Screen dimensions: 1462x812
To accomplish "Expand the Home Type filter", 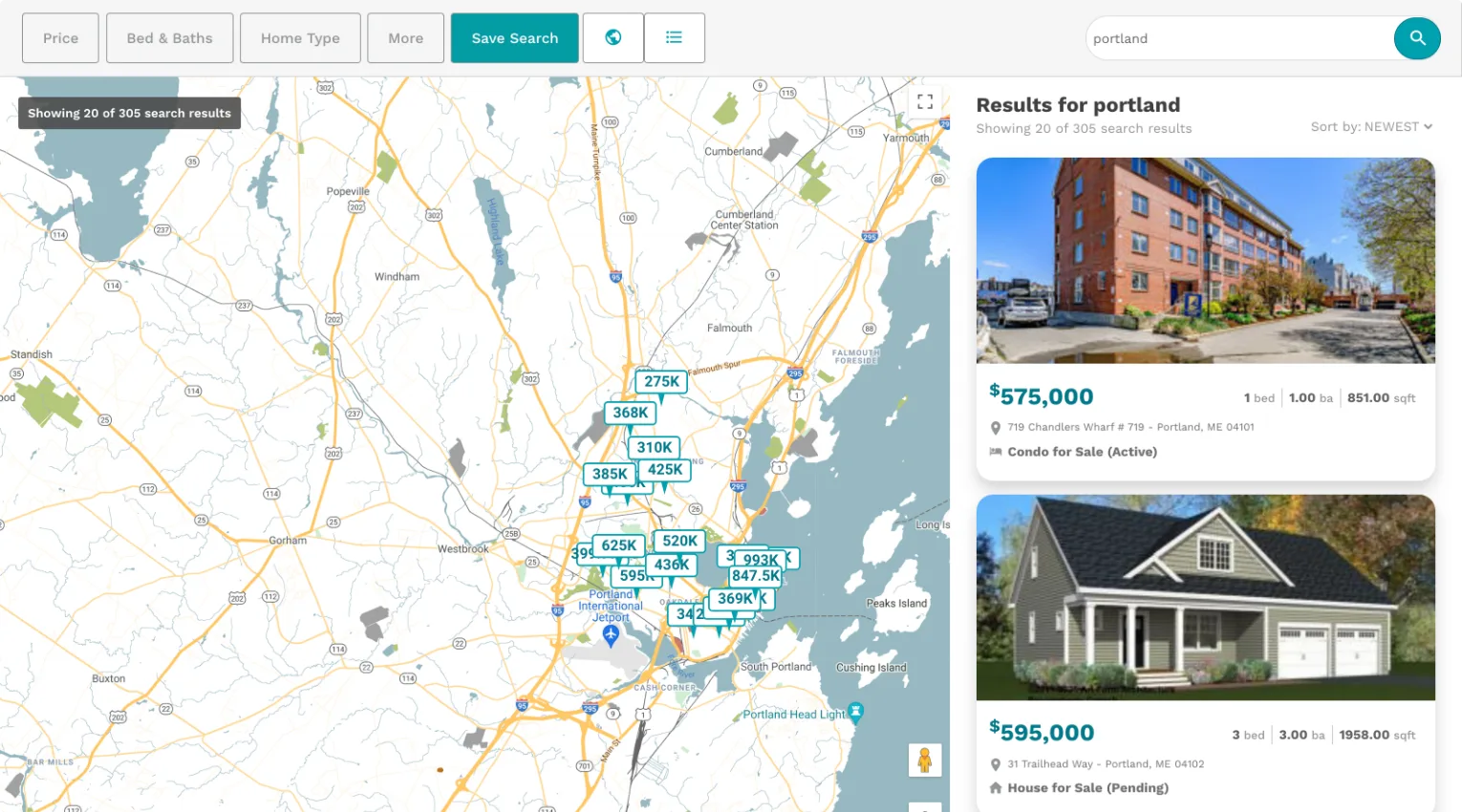I will click(300, 38).
